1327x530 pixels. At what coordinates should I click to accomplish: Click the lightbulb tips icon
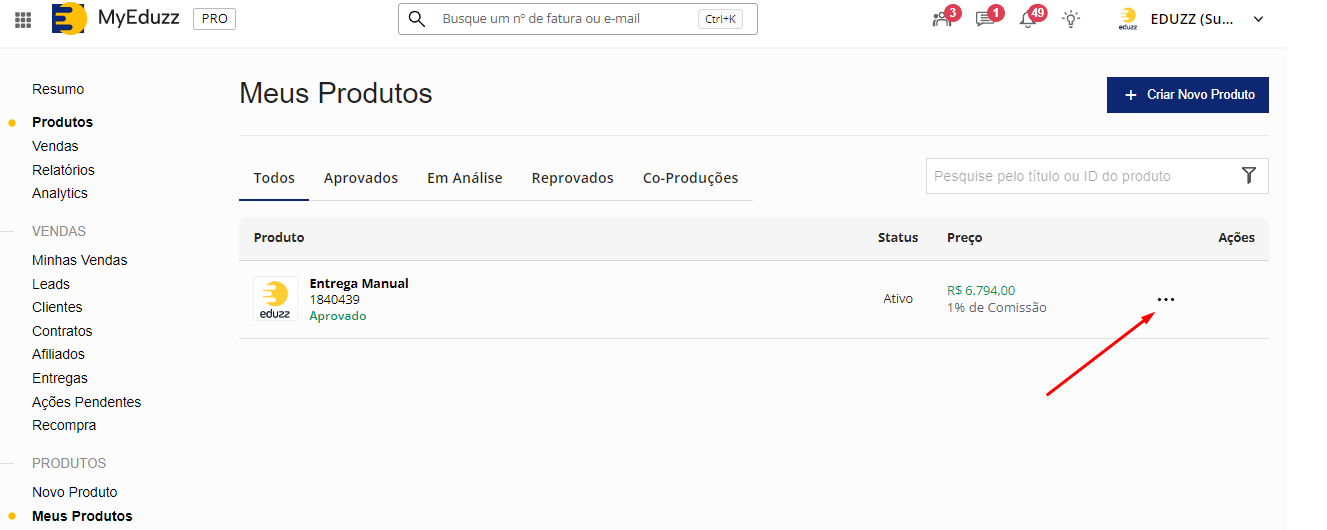1071,19
